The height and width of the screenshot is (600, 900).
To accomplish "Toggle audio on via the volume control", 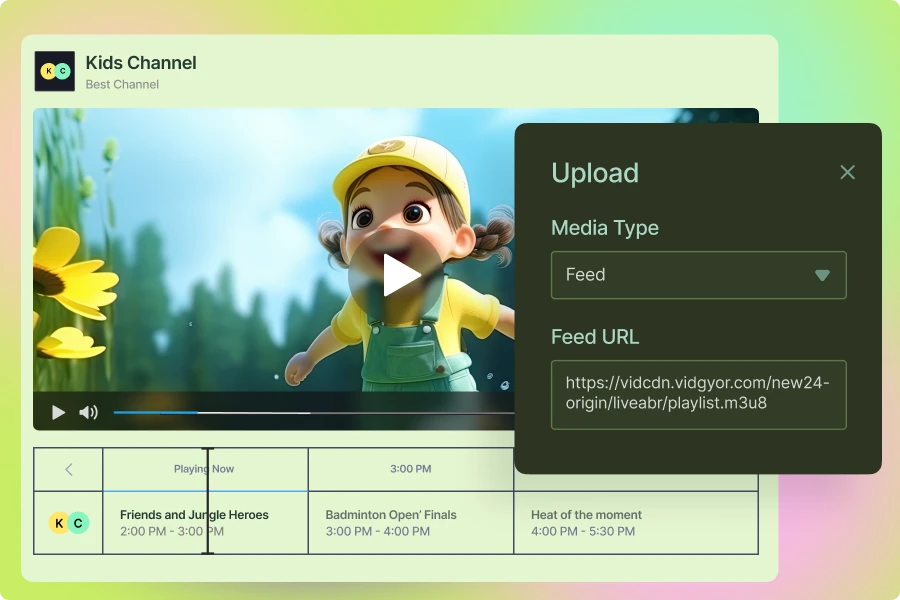I will pos(88,411).
